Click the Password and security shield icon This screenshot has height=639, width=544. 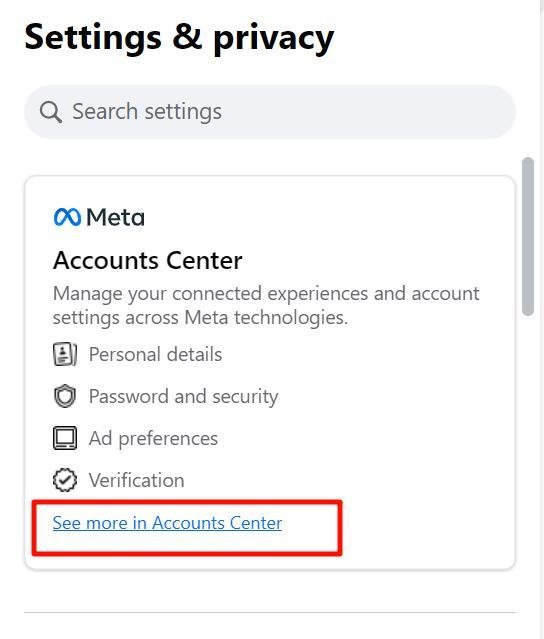pos(65,396)
